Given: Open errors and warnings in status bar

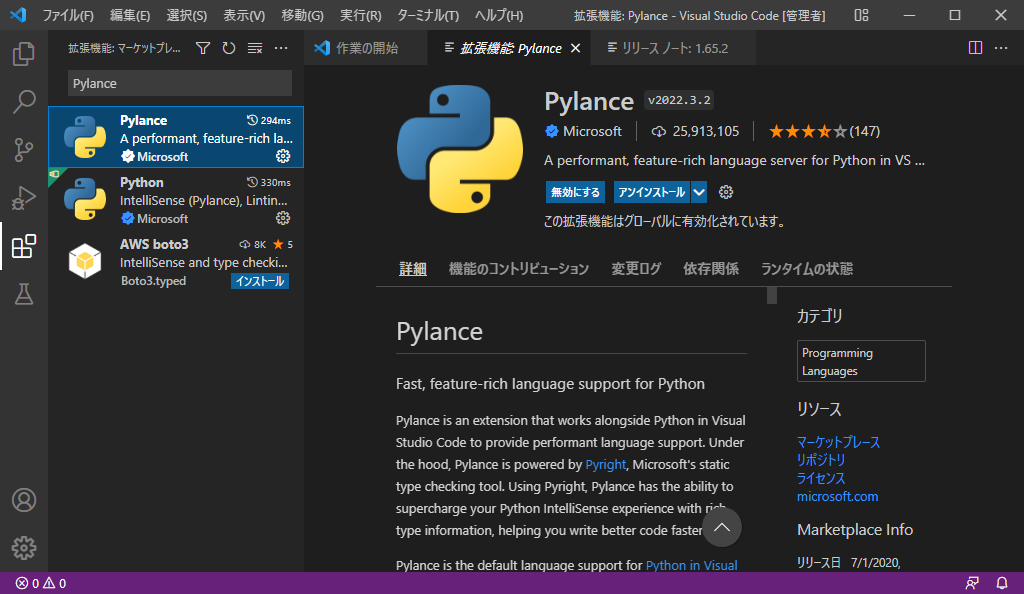Looking at the screenshot, I should [x=40, y=584].
